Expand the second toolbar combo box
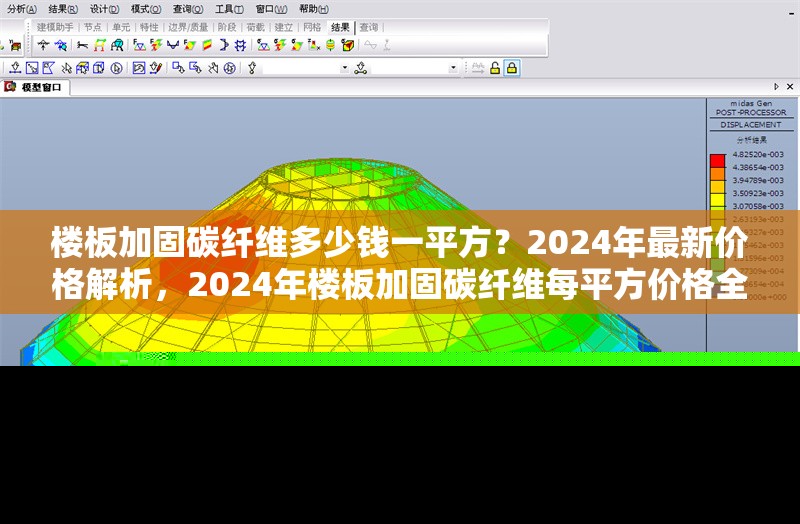The width and height of the screenshot is (800, 524). coord(453,68)
